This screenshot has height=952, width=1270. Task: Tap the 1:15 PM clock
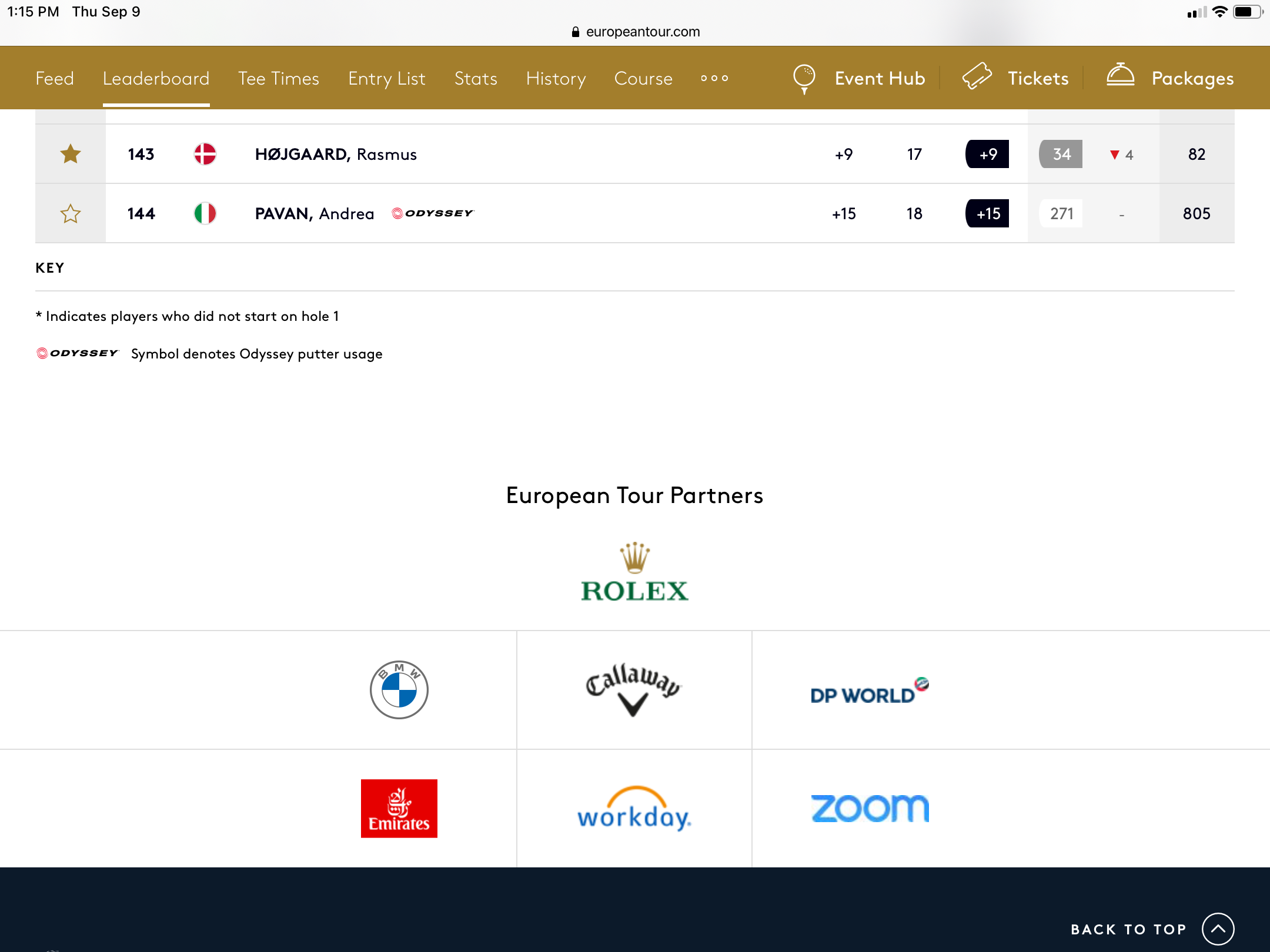33,12
